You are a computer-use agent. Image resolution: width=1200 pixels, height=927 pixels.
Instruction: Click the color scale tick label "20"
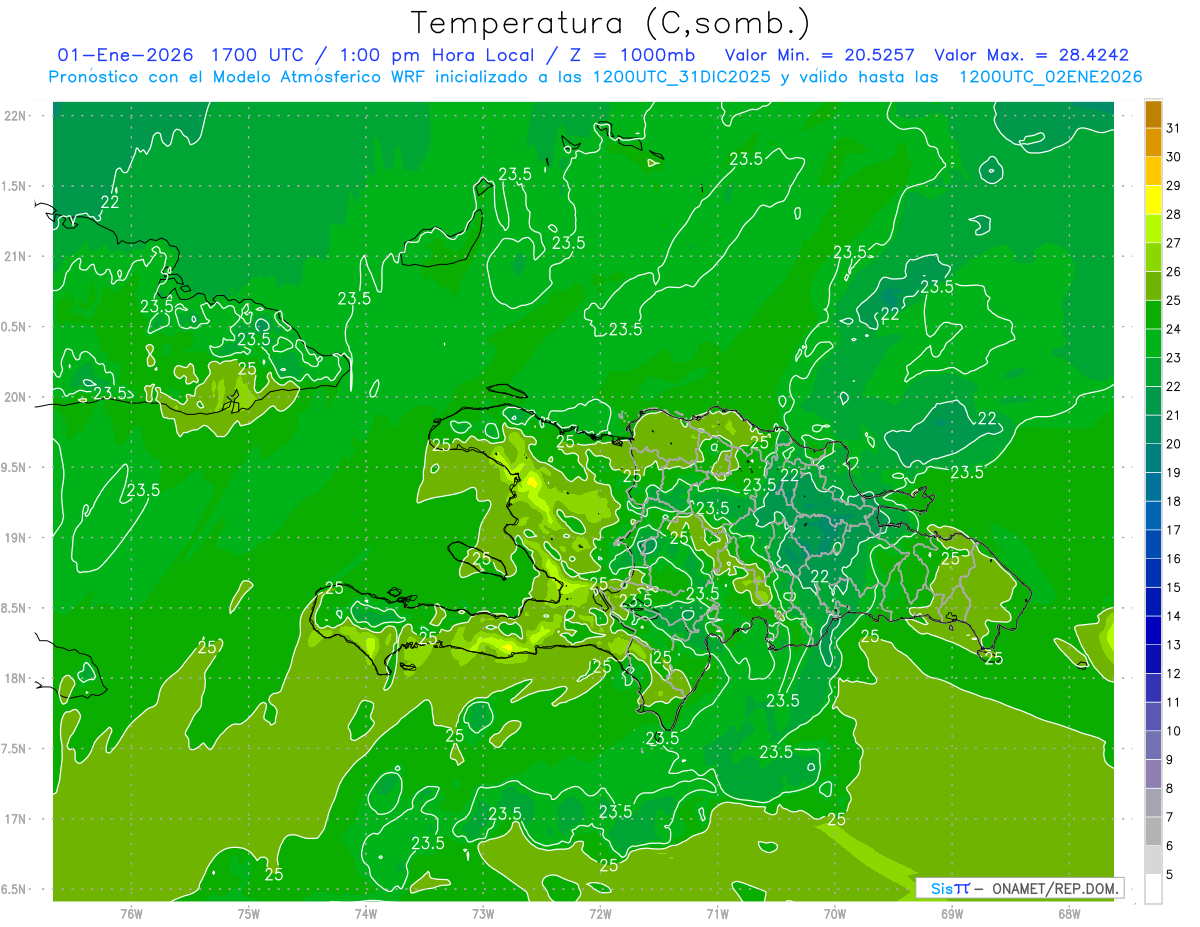pyautogui.click(x=1174, y=444)
